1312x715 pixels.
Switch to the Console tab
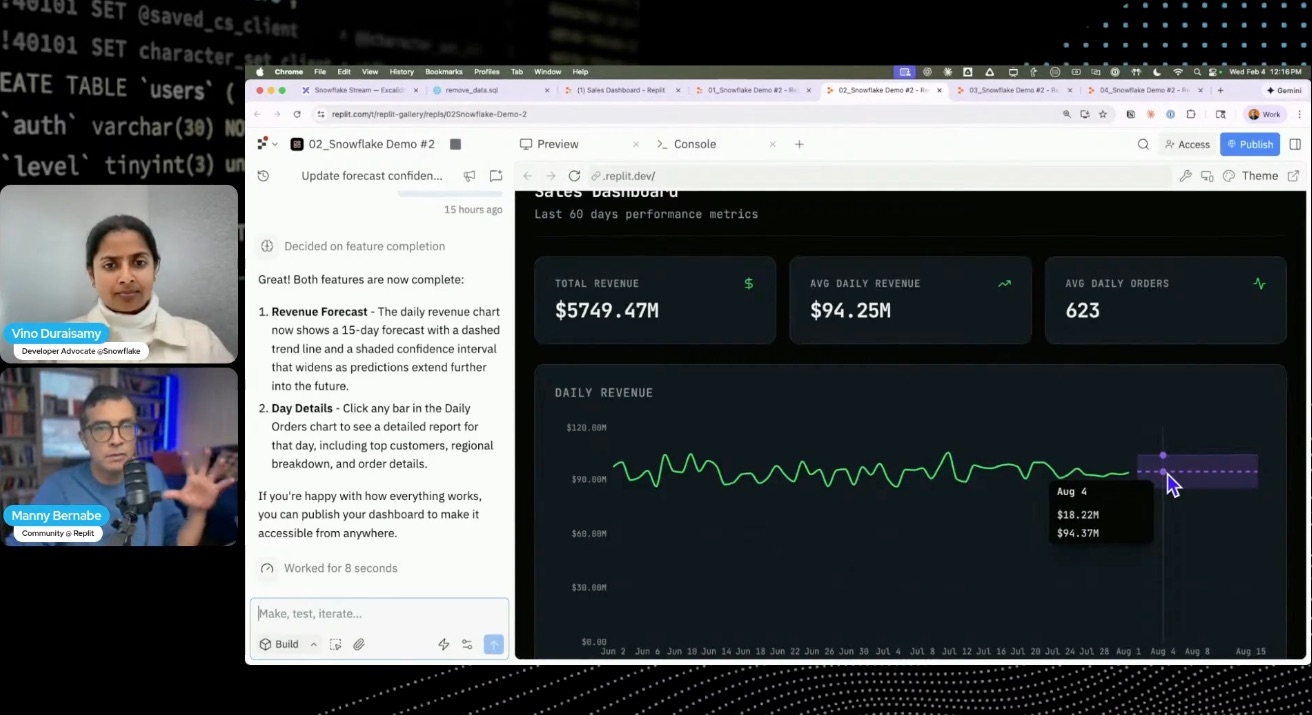click(x=694, y=144)
